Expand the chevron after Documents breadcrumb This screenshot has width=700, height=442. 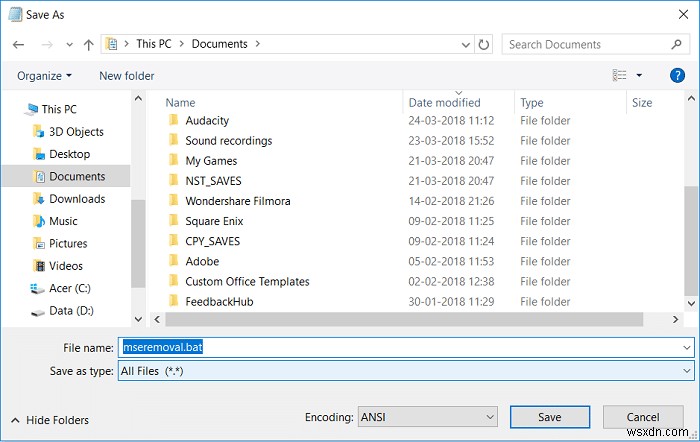pos(258,44)
